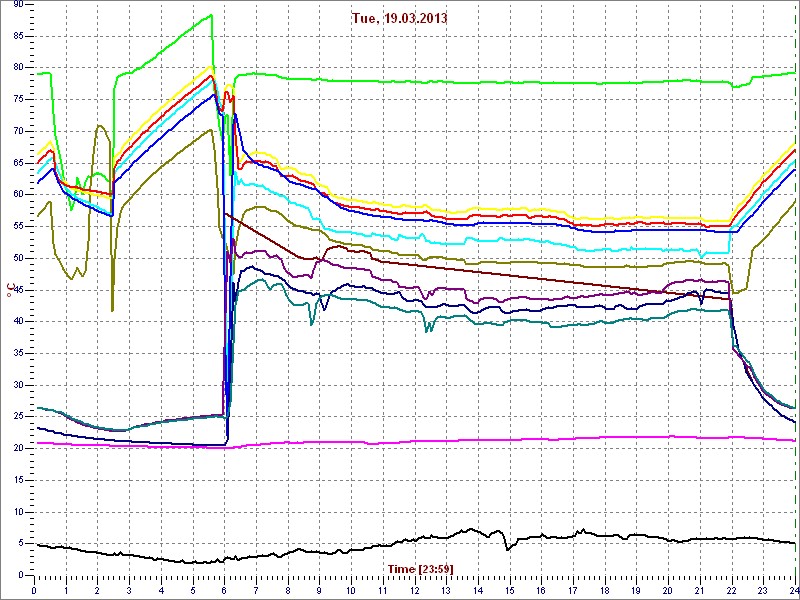
Task: Select the '60' temperature axis label
Action: [x=17, y=194]
